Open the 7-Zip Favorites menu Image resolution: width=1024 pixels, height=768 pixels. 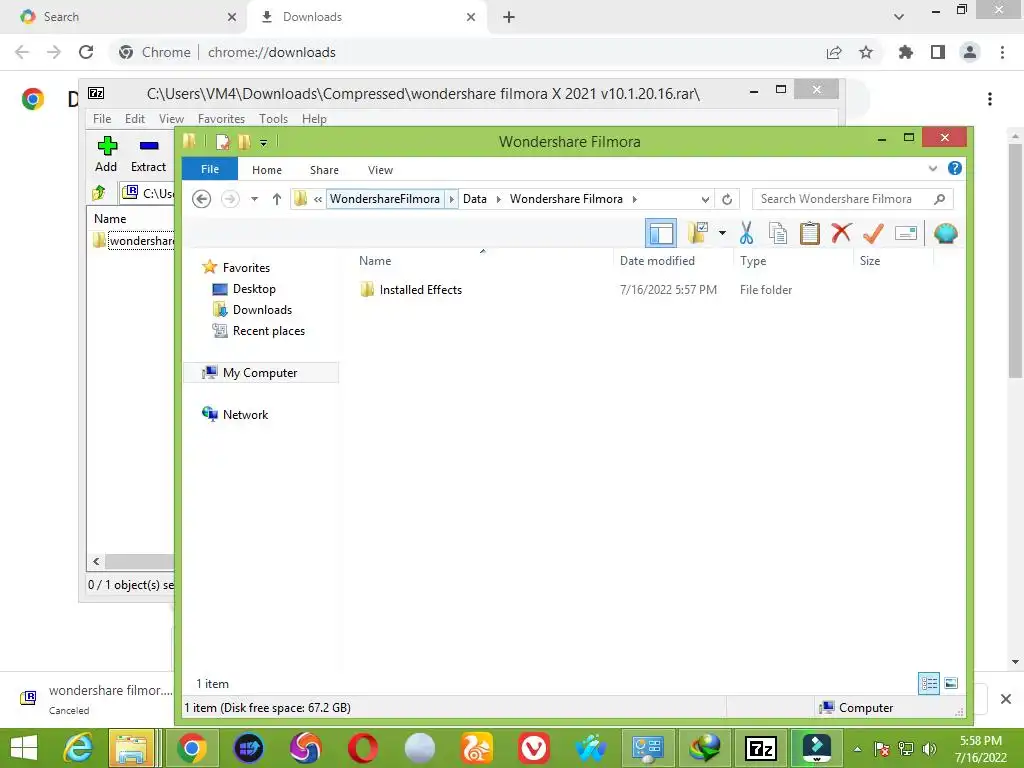(x=221, y=118)
